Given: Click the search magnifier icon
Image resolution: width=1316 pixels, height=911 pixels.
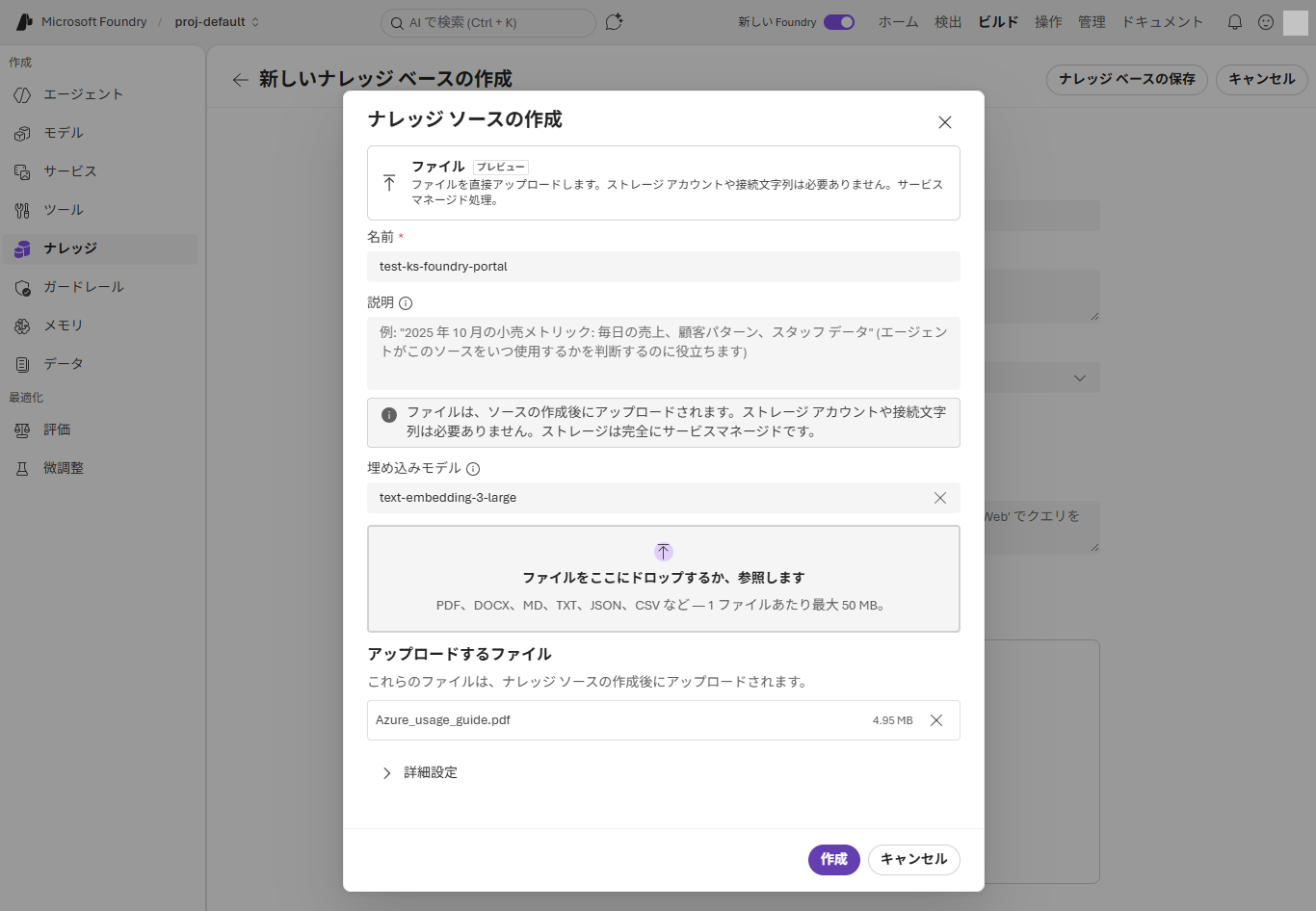Looking at the screenshot, I should coord(397,23).
